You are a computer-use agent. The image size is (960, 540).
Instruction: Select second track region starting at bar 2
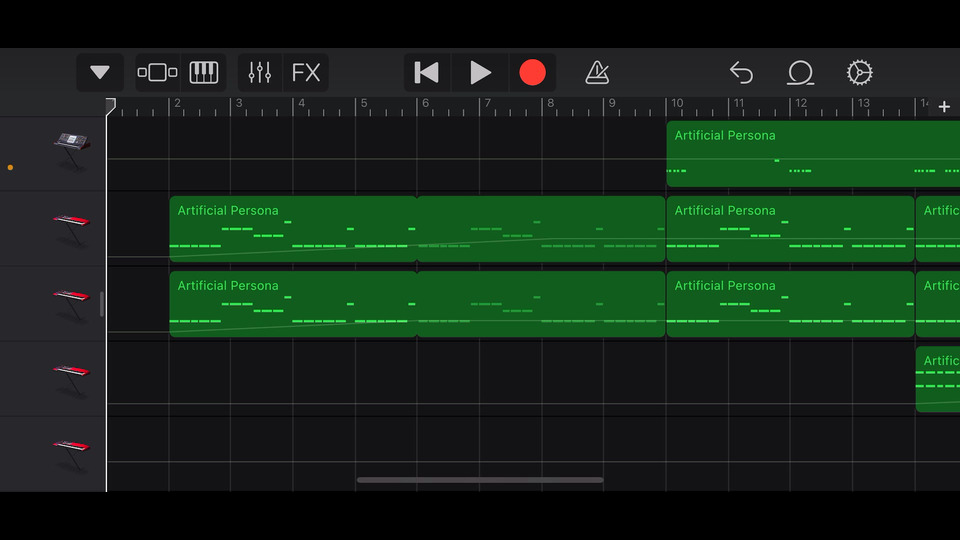coord(293,229)
